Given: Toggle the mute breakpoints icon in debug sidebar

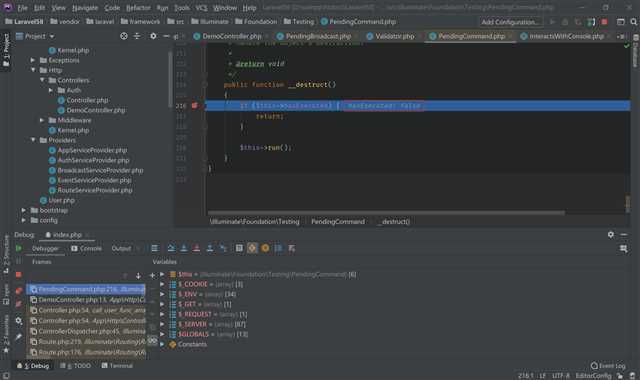Looking at the screenshot, I should coord(19,304).
